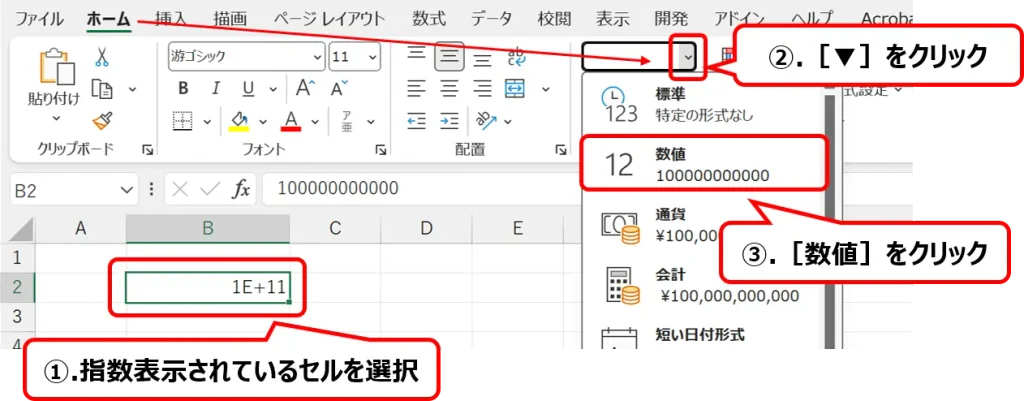The height and width of the screenshot is (401, 1024).
Task: Choose 通貨 format in the list
Action: (702, 224)
